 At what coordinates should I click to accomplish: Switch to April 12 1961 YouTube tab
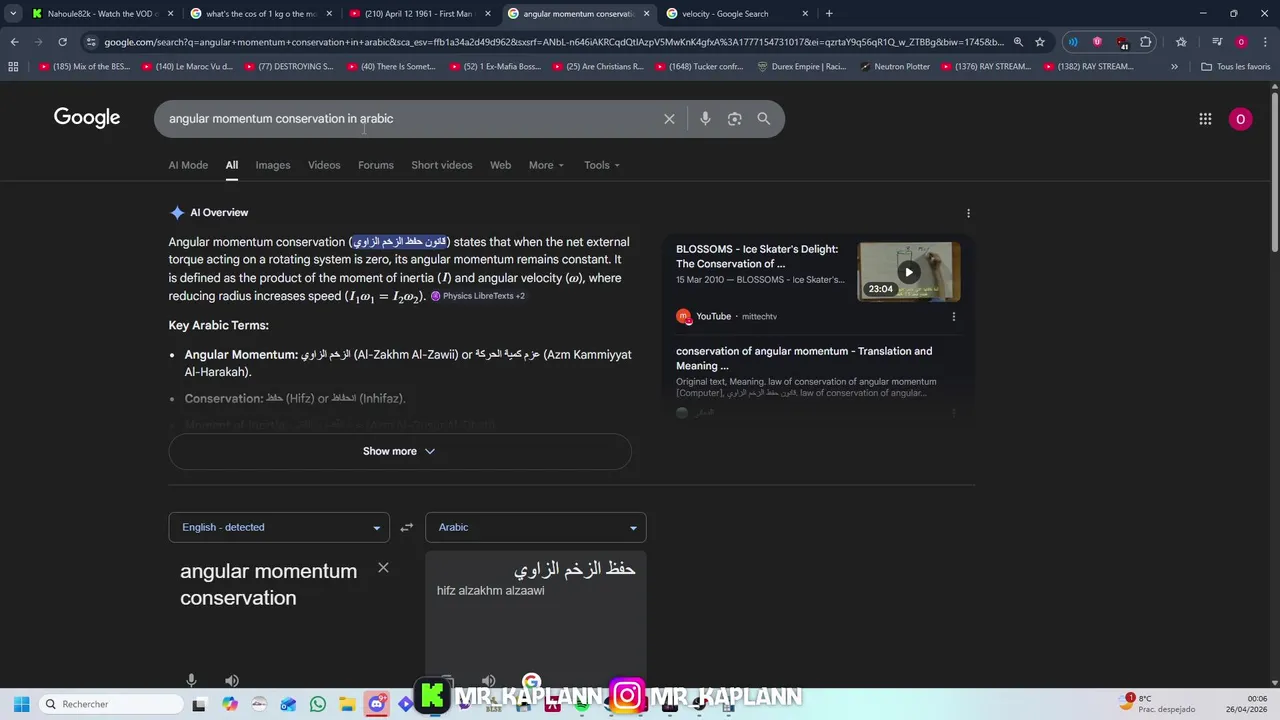pyautogui.click(x=420, y=14)
